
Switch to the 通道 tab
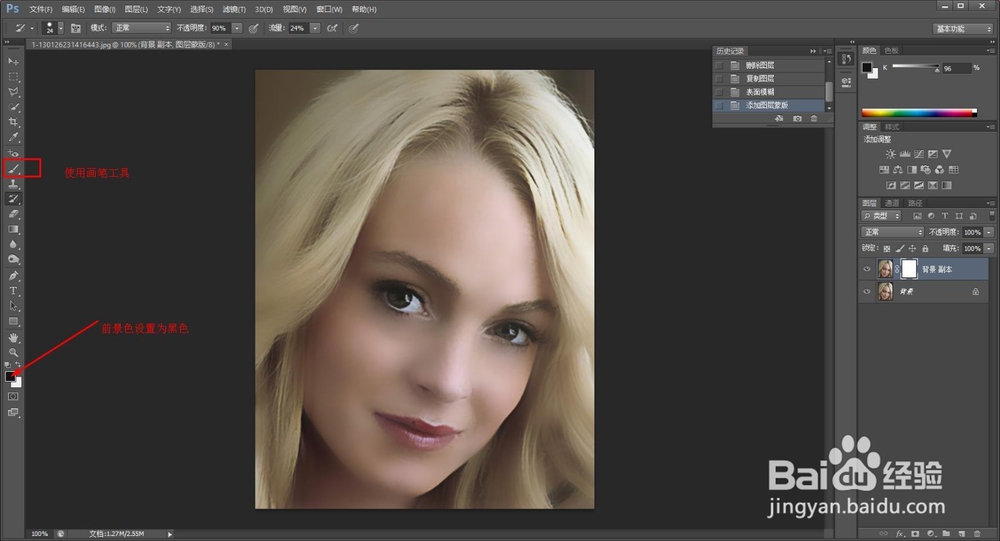point(892,203)
